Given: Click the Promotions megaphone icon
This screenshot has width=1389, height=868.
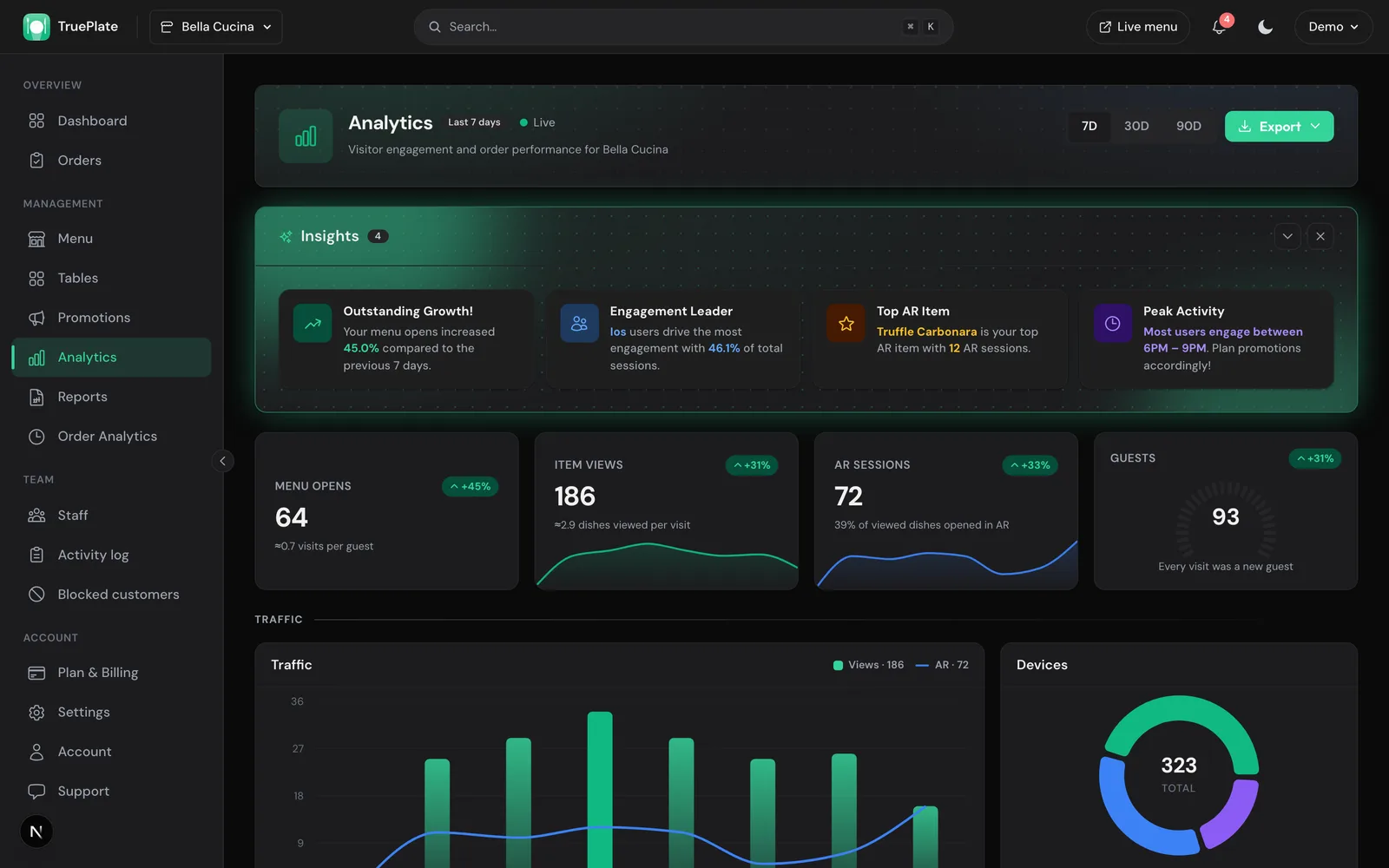Looking at the screenshot, I should (x=36, y=318).
